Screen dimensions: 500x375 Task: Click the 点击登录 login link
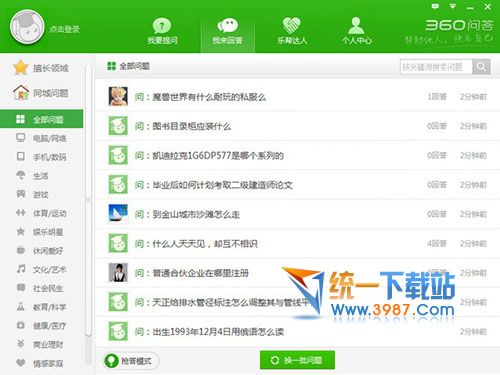pos(64,29)
